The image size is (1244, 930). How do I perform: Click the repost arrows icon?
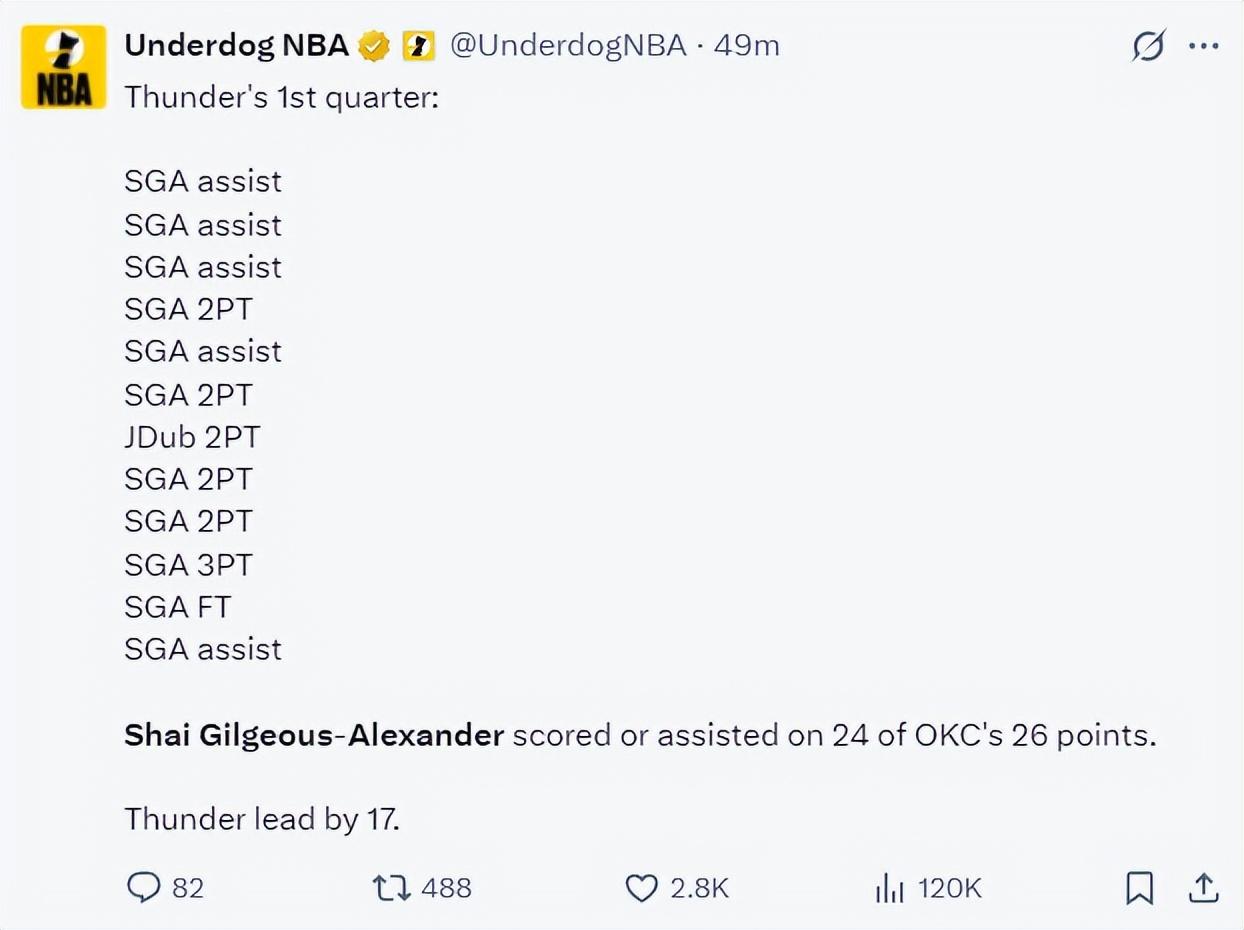391,887
